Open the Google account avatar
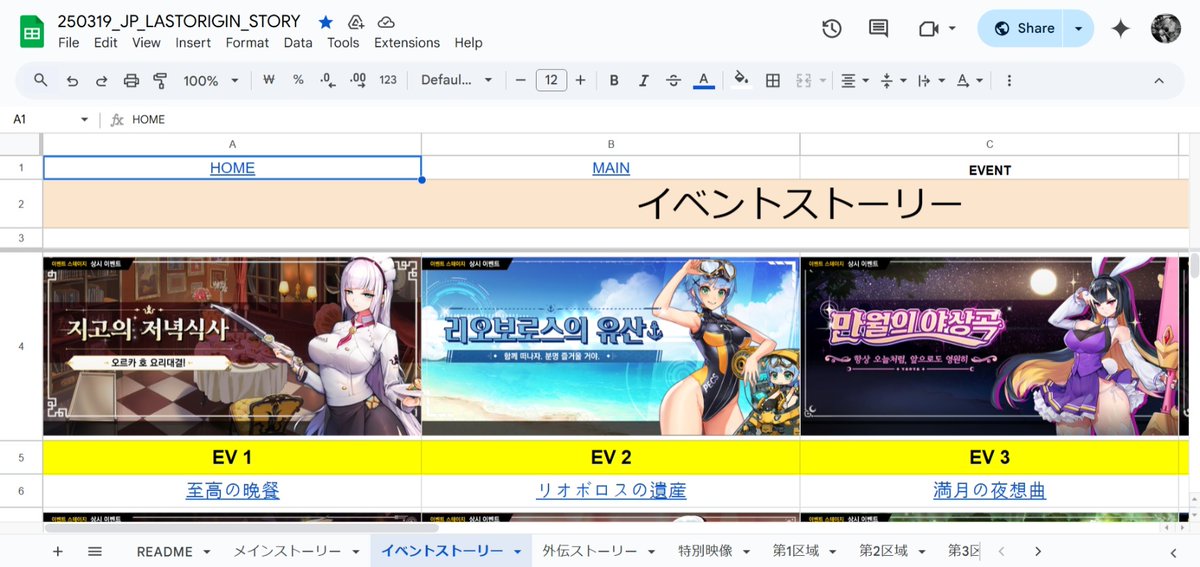This screenshot has height=567, width=1200. [x=1166, y=28]
